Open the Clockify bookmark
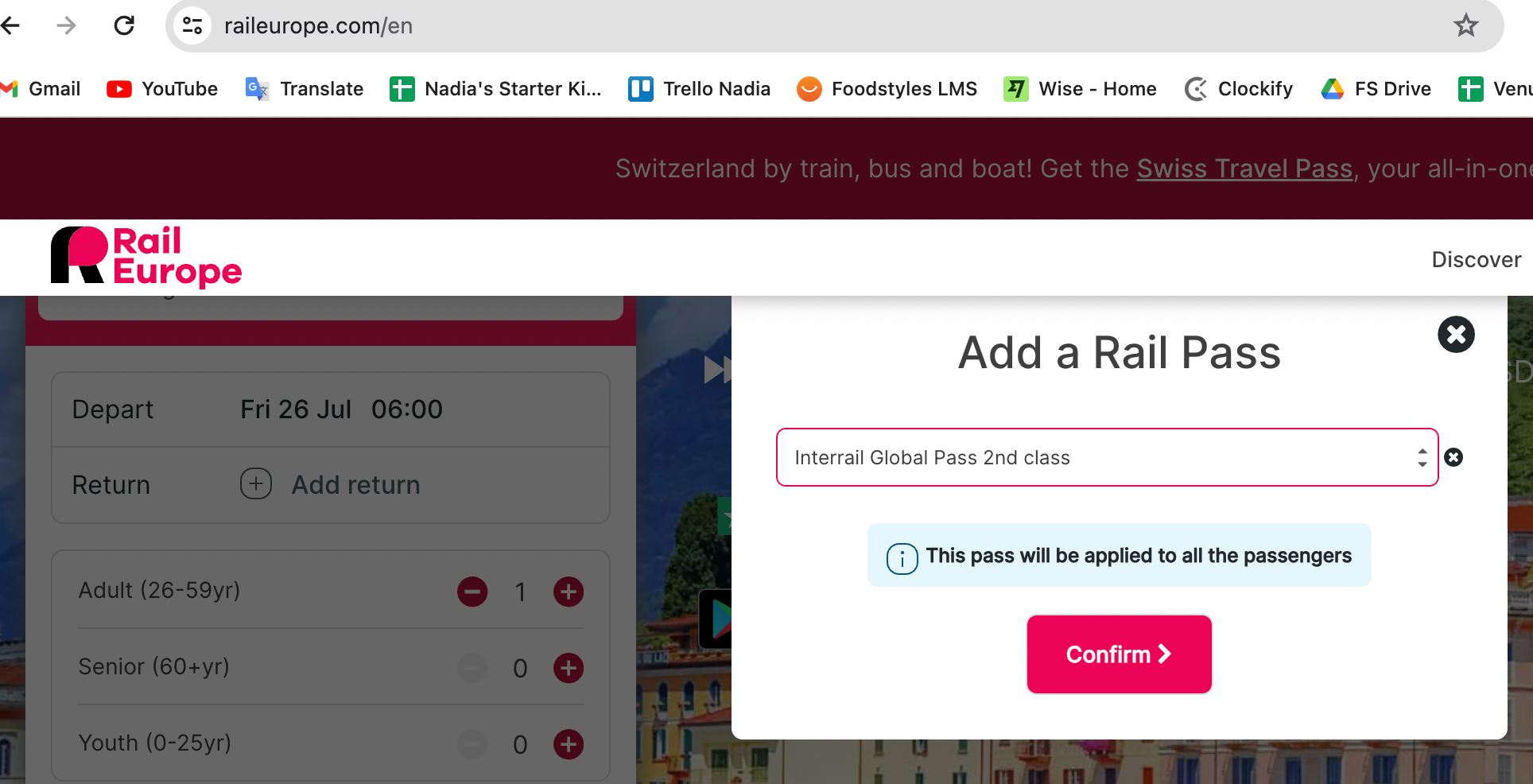Viewport: 1533px width, 784px height. click(1239, 88)
